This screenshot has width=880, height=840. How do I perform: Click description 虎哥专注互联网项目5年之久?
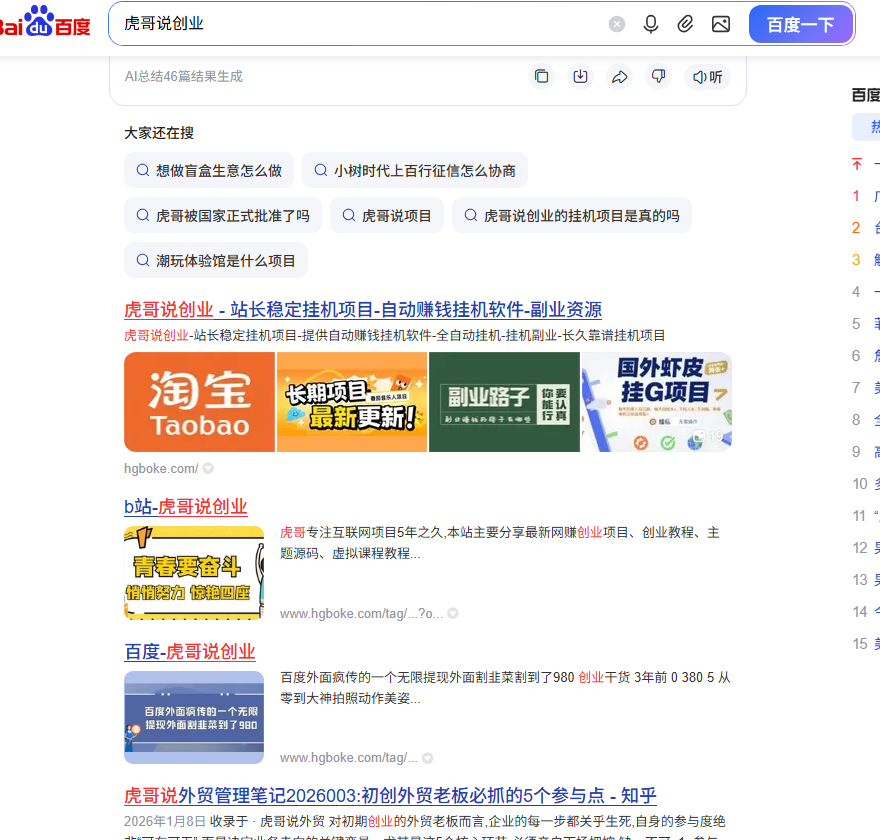(499, 543)
